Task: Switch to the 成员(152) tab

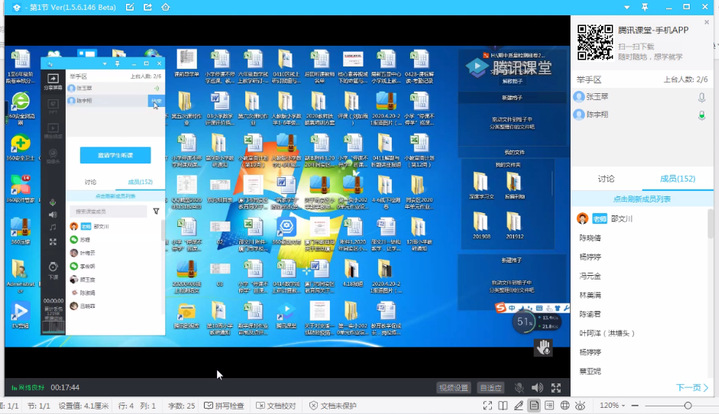Action: point(677,179)
